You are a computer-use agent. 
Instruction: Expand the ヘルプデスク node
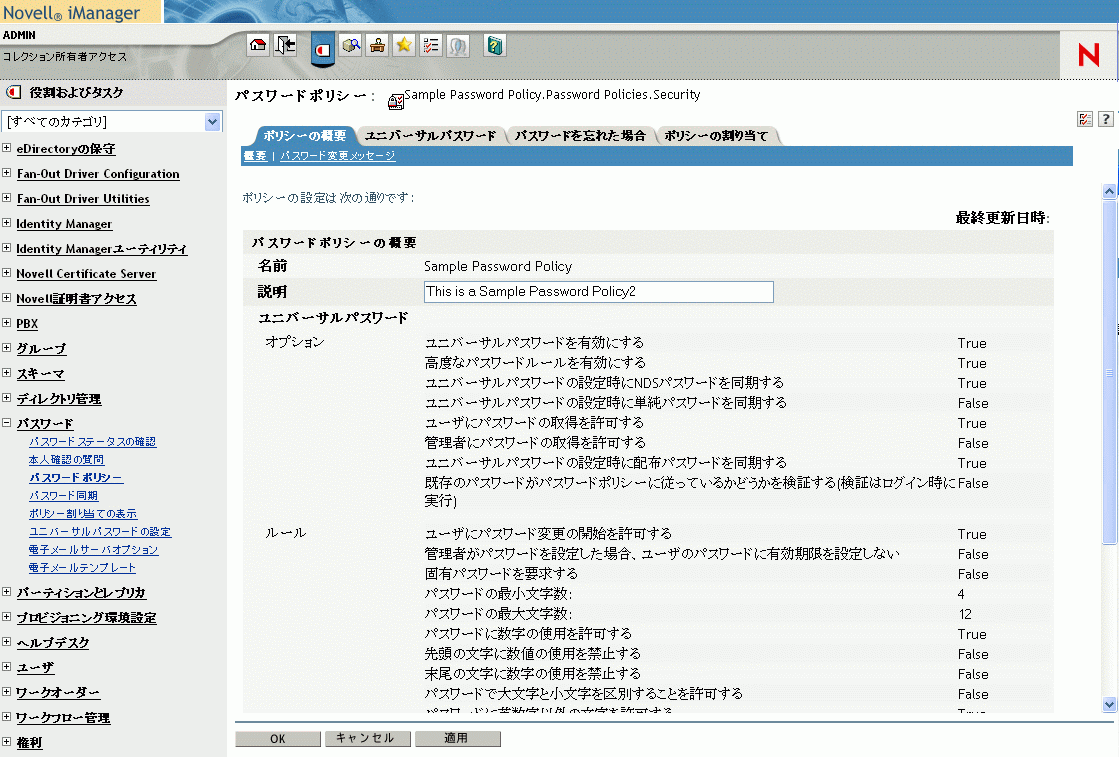pyautogui.click(x=6, y=641)
